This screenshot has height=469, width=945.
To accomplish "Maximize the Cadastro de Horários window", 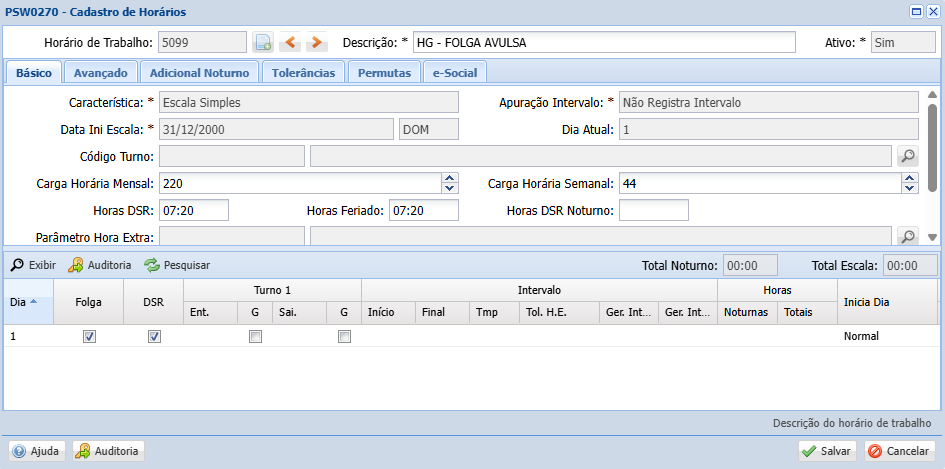I will point(917,11).
